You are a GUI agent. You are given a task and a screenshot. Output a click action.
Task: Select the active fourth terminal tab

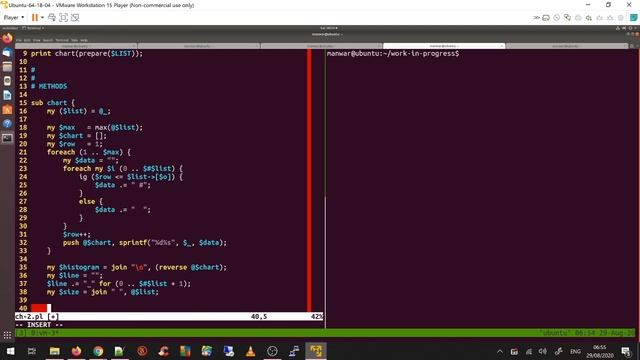pos(444,46)
